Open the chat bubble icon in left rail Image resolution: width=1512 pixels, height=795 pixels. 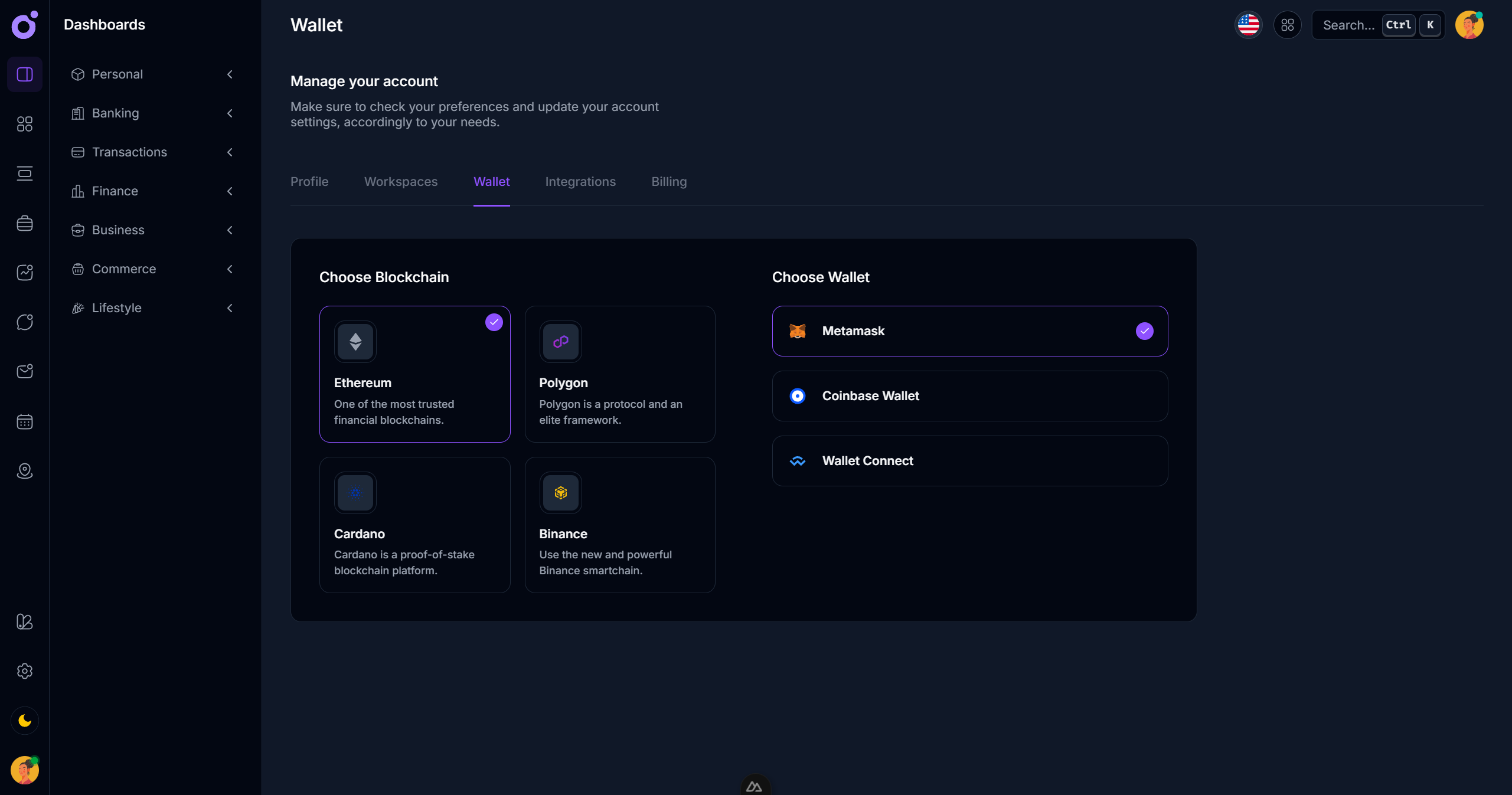24,322
